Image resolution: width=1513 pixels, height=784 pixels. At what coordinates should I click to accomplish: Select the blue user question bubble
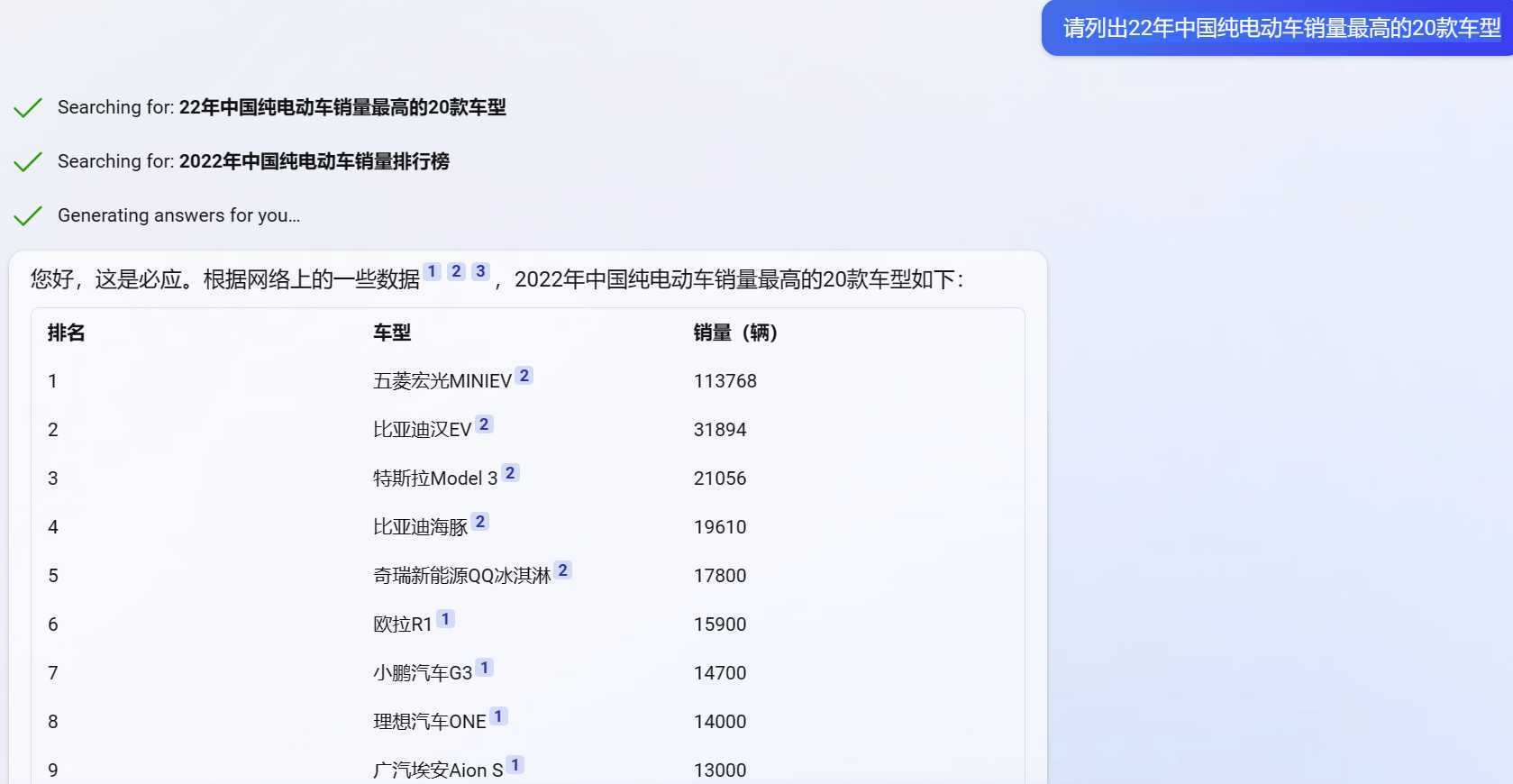click(1281, 28)
